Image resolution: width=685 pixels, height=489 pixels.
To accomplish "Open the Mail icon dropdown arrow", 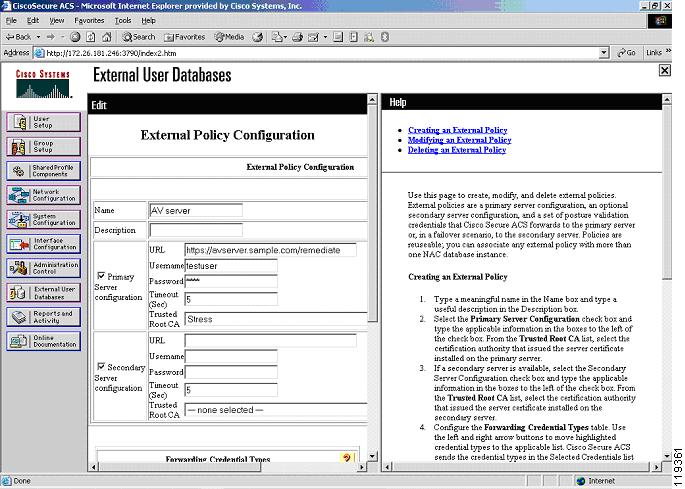I will (x=285, y=37).
